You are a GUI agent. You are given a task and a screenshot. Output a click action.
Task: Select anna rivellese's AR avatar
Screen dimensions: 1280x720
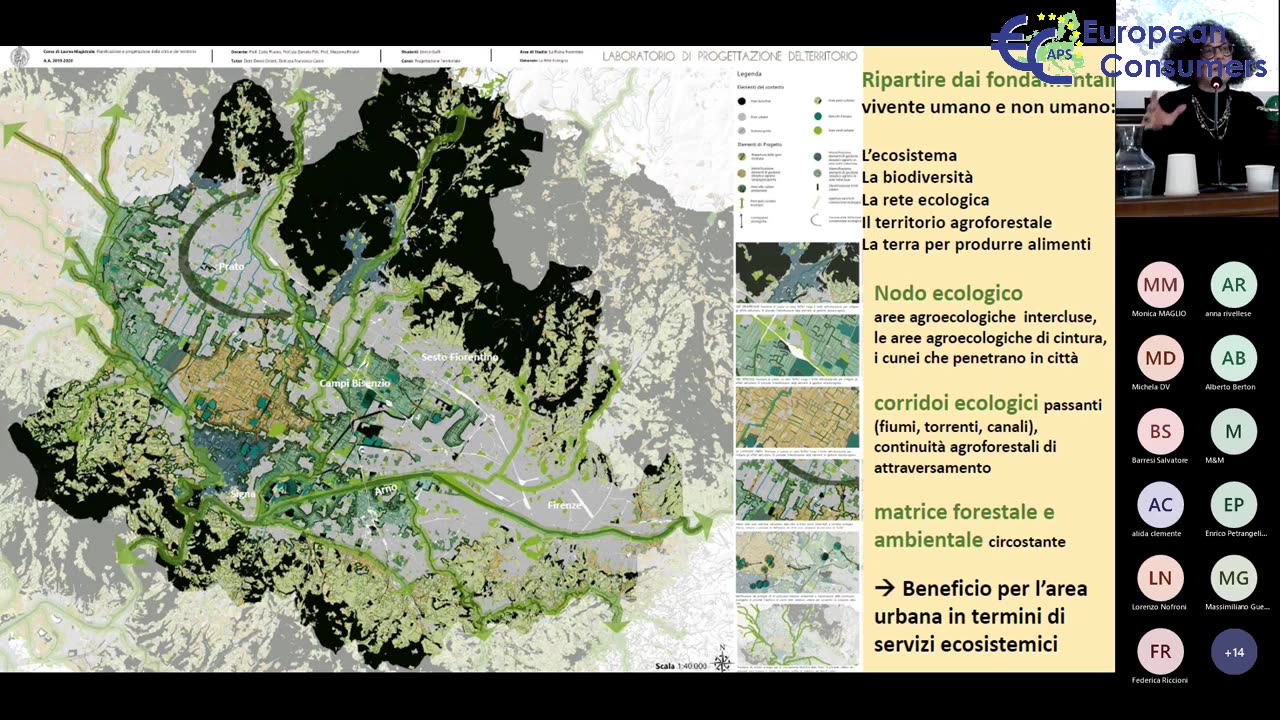[1234, 285]
